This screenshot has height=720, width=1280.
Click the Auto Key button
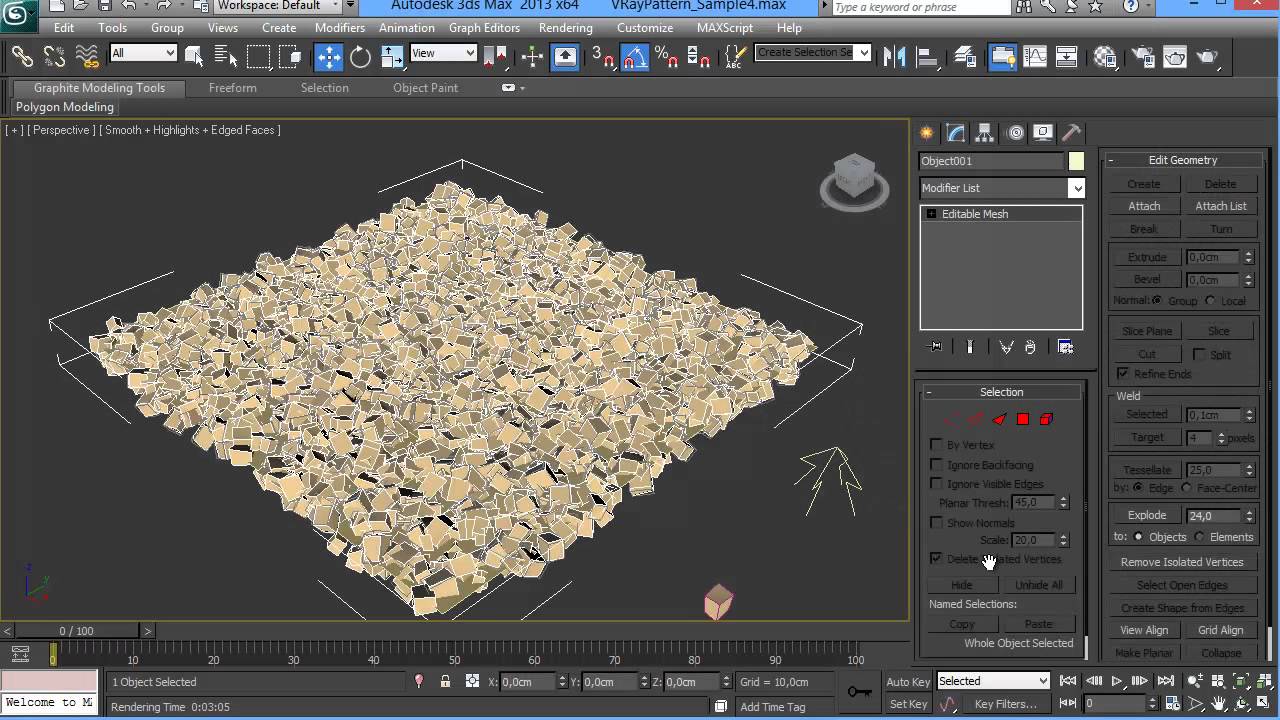click(908, 682)
